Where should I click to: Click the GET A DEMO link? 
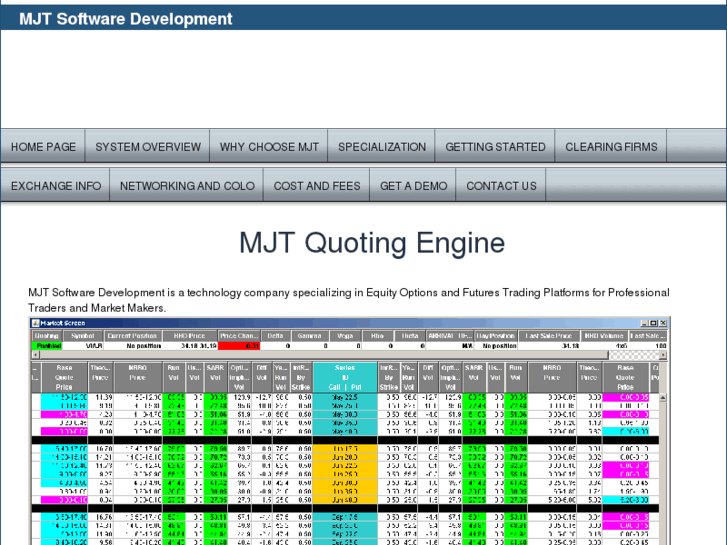pyautogui.click(x=413, y=185)
